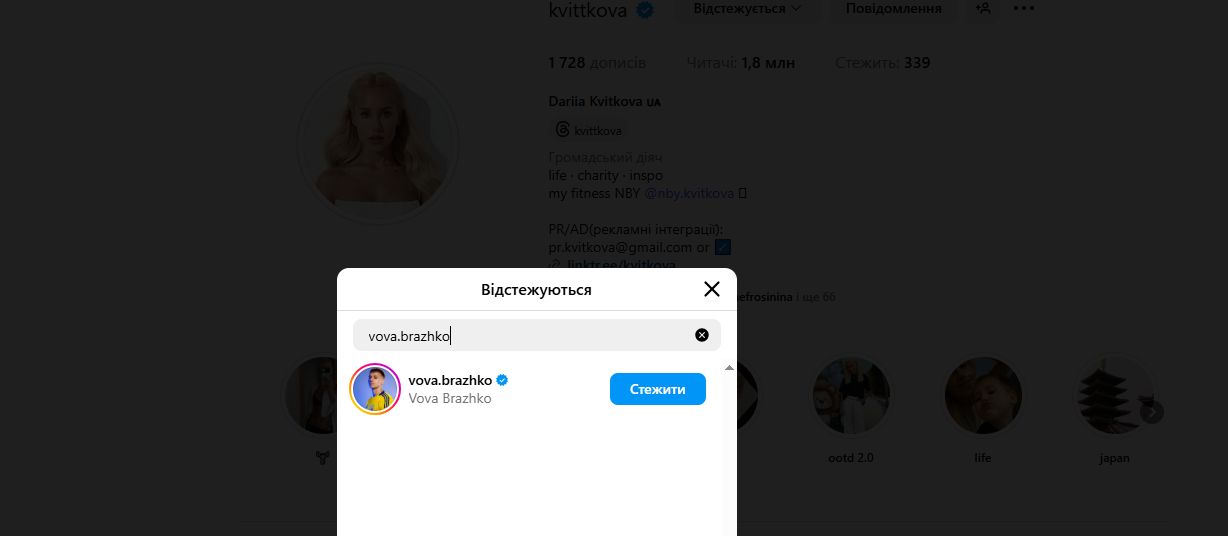Open vova.brazhko's profile picture
Screen dimensions: 1228x536
pos(375,389)
